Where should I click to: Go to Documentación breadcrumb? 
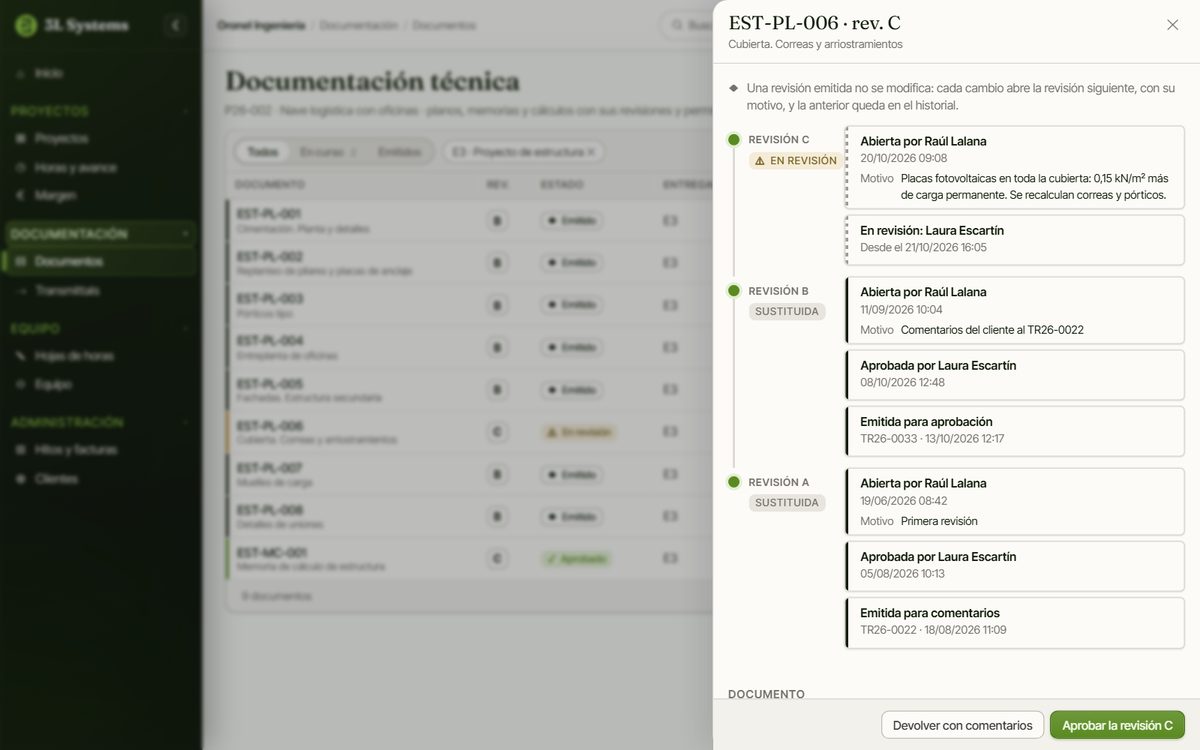tap(358, 25)
